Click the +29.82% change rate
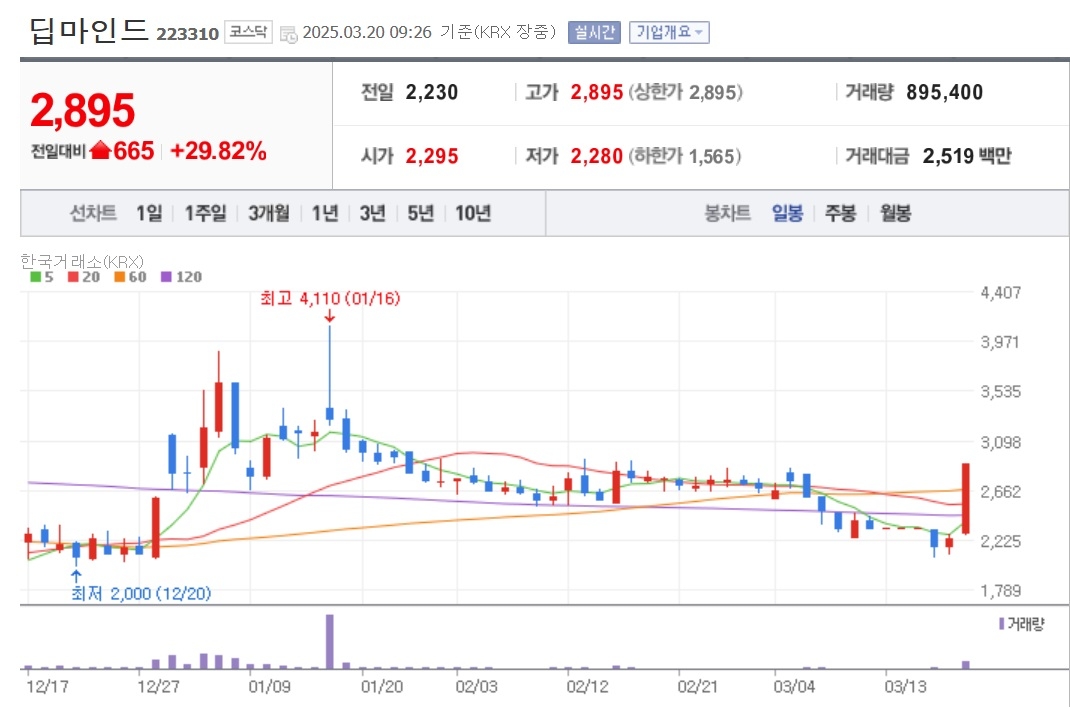This screenshot has height=707, width=1070. point(218,151)
